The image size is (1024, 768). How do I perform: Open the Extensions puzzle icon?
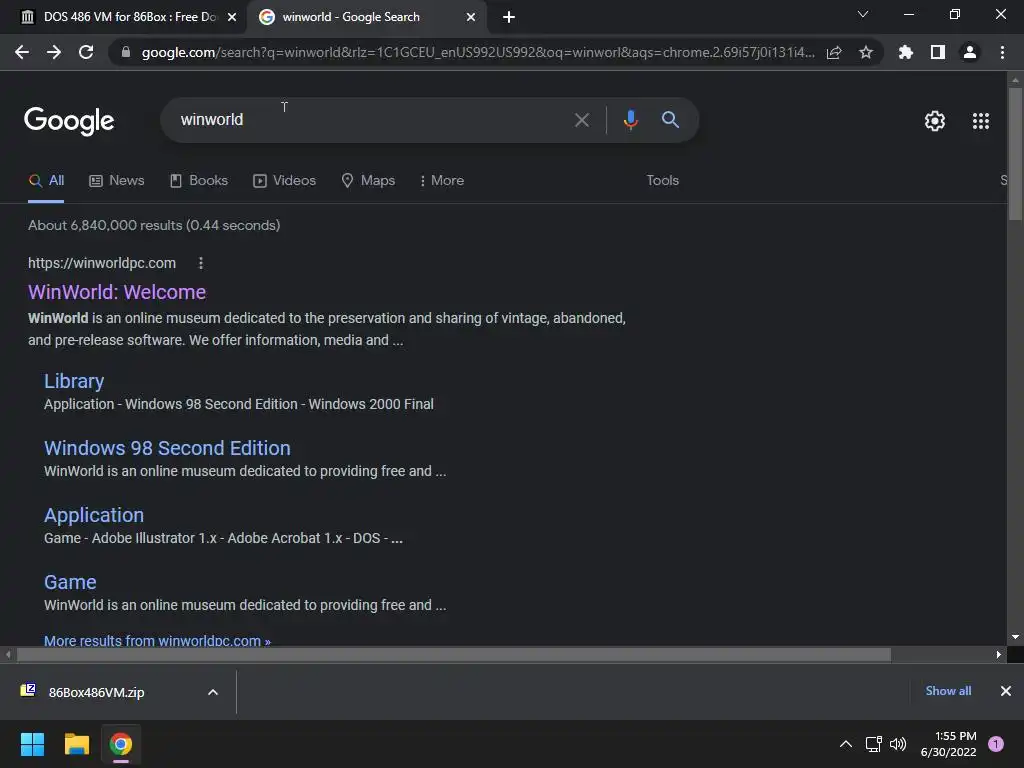click(906, 52)
